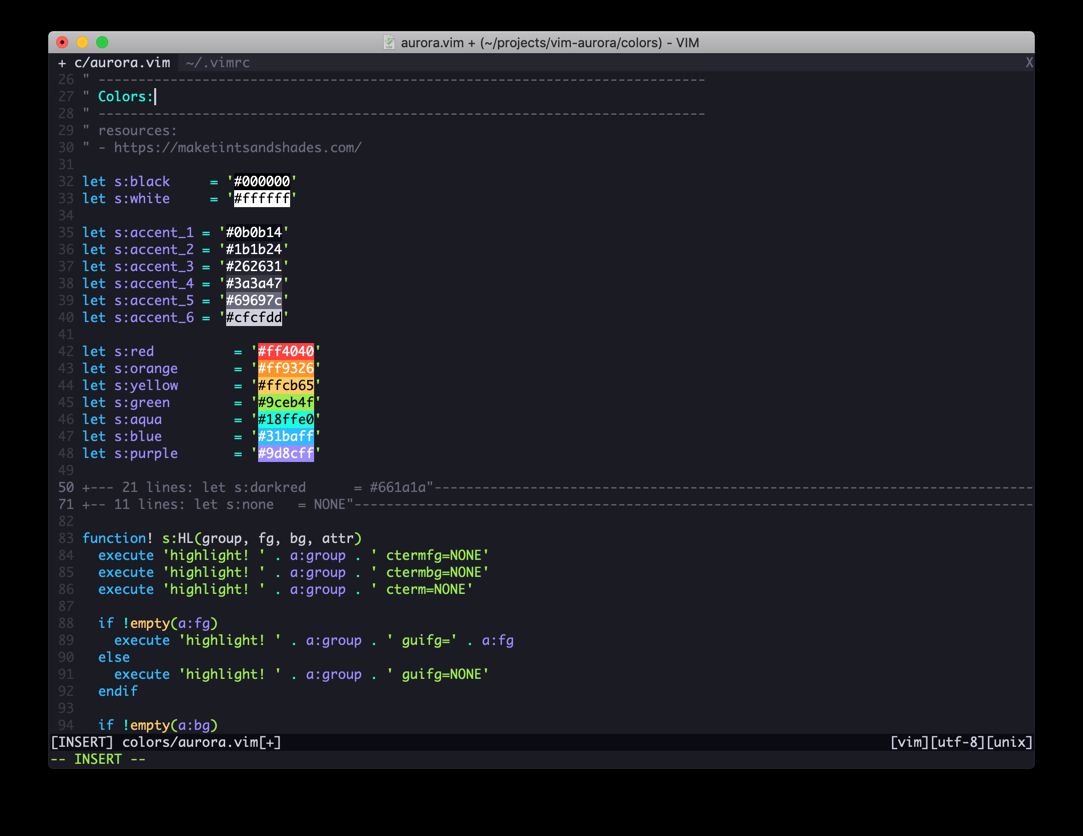The image size is (1083, 836).
Task: Place cursor on the Colors: comment line
Action: (x=126, y=96)
